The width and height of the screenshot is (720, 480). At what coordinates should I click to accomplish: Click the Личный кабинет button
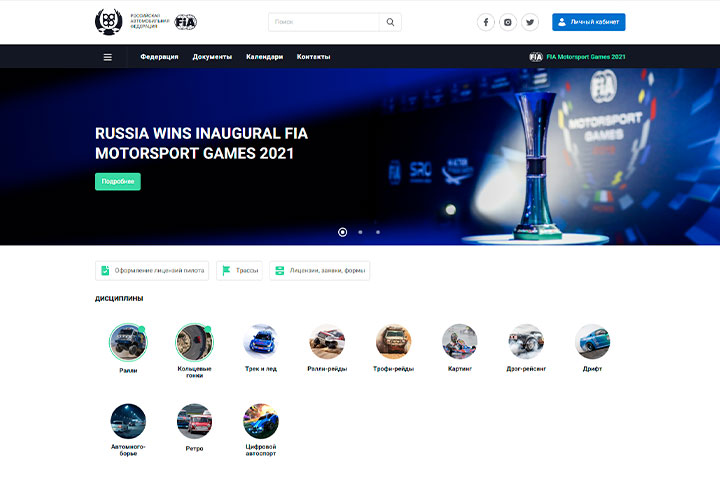(589, 22)
